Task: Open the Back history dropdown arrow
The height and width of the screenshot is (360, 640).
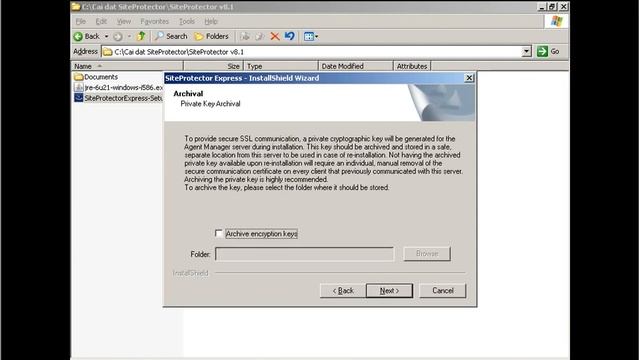Action: pos(106,37)
